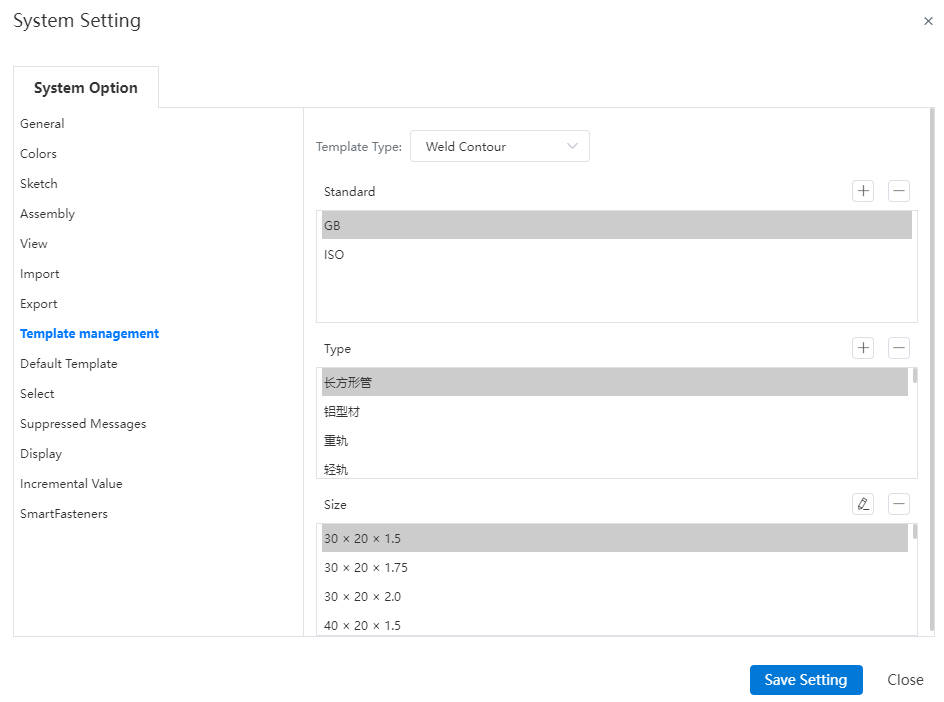
Task: Click the settings panel vertical scrollbar
Action: tap(932, 370)
